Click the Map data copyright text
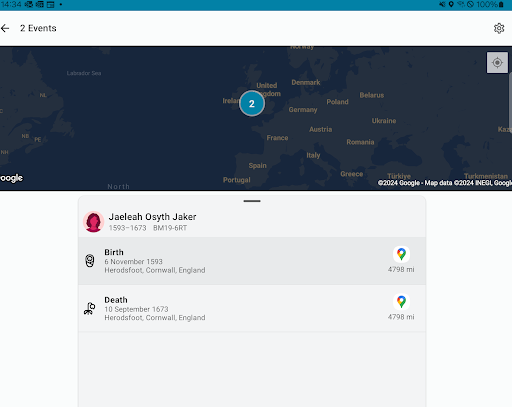512x407 pixels. point(445,183)
